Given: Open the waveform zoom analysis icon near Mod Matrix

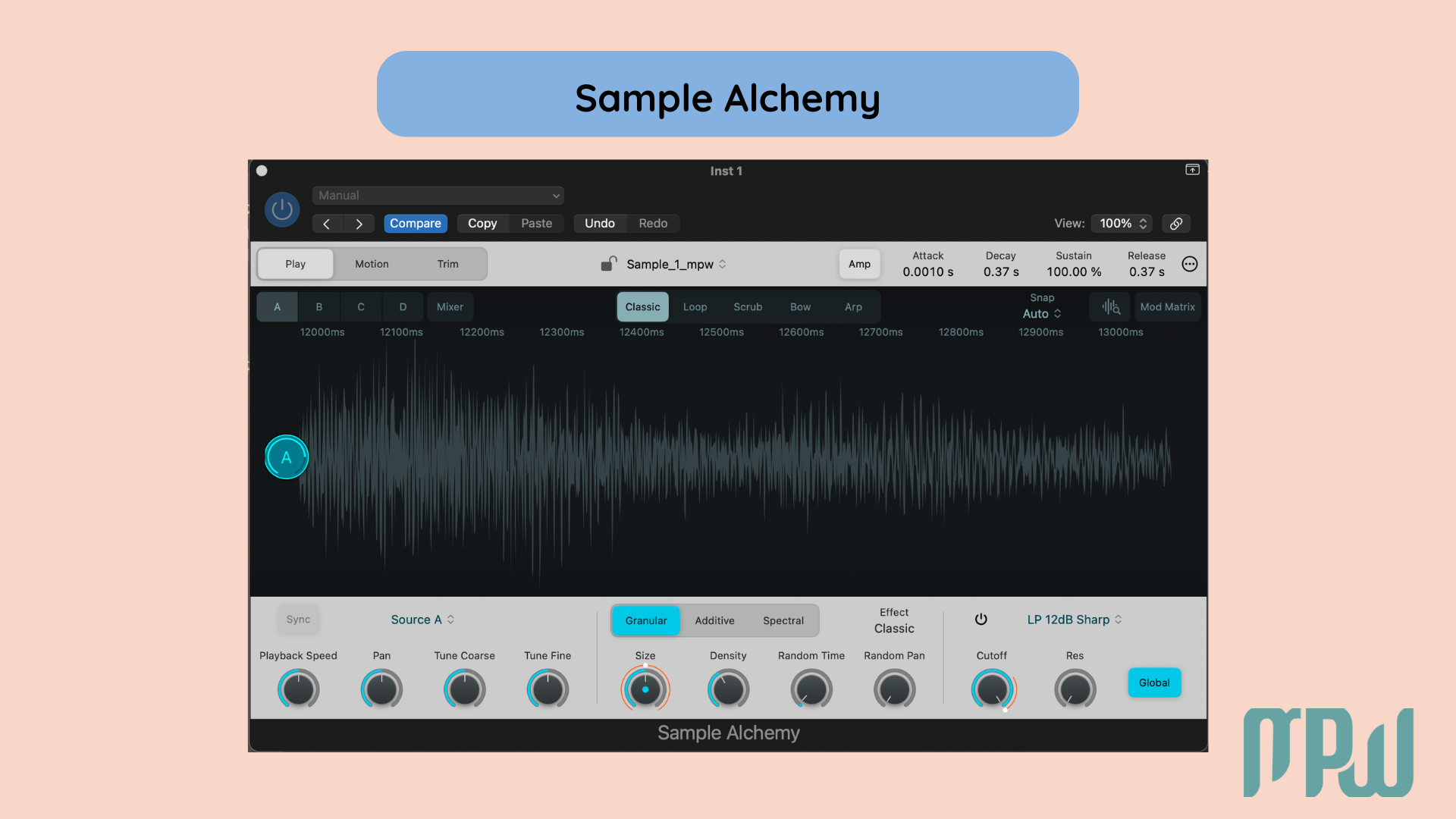Looking at the screenshot, I should (x=1109, y=306).
